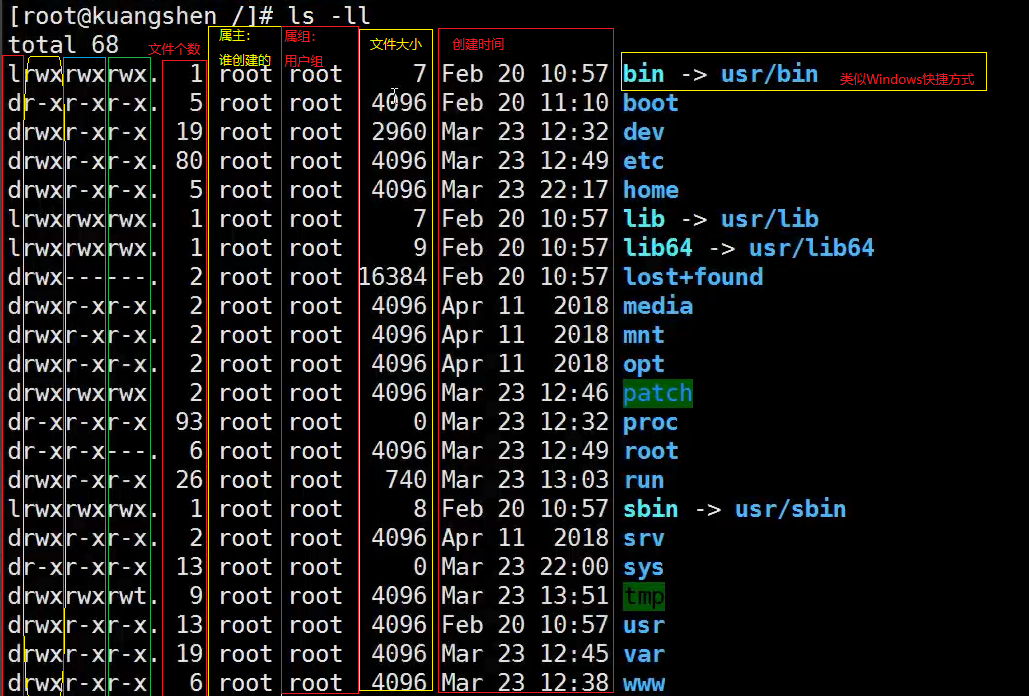Click the time "12:38" in www row
Screen dimensions: 1029x696
pyautogui.click(x=574, y=683)
